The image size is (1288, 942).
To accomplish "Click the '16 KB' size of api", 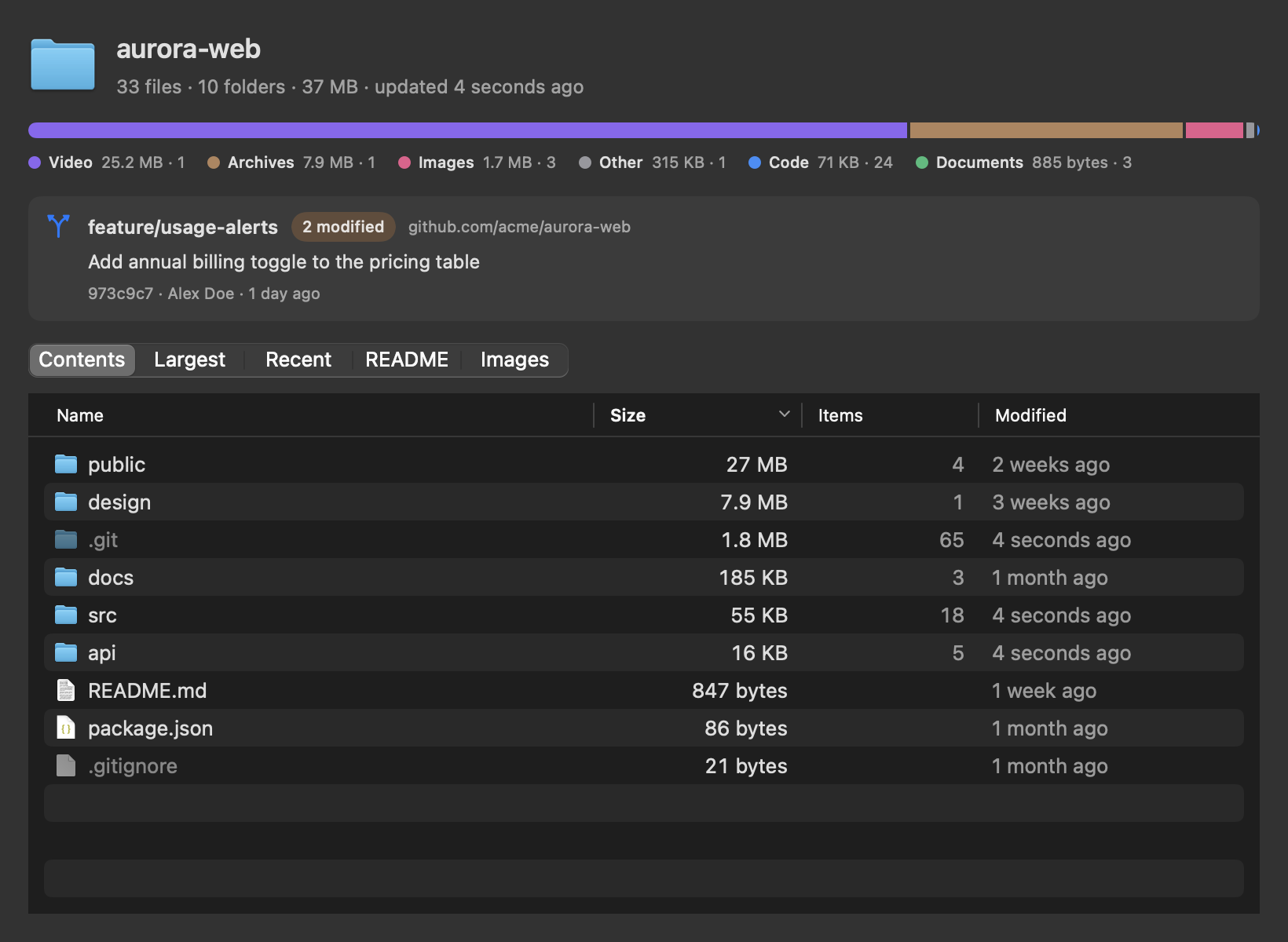I will click(759, 653).
